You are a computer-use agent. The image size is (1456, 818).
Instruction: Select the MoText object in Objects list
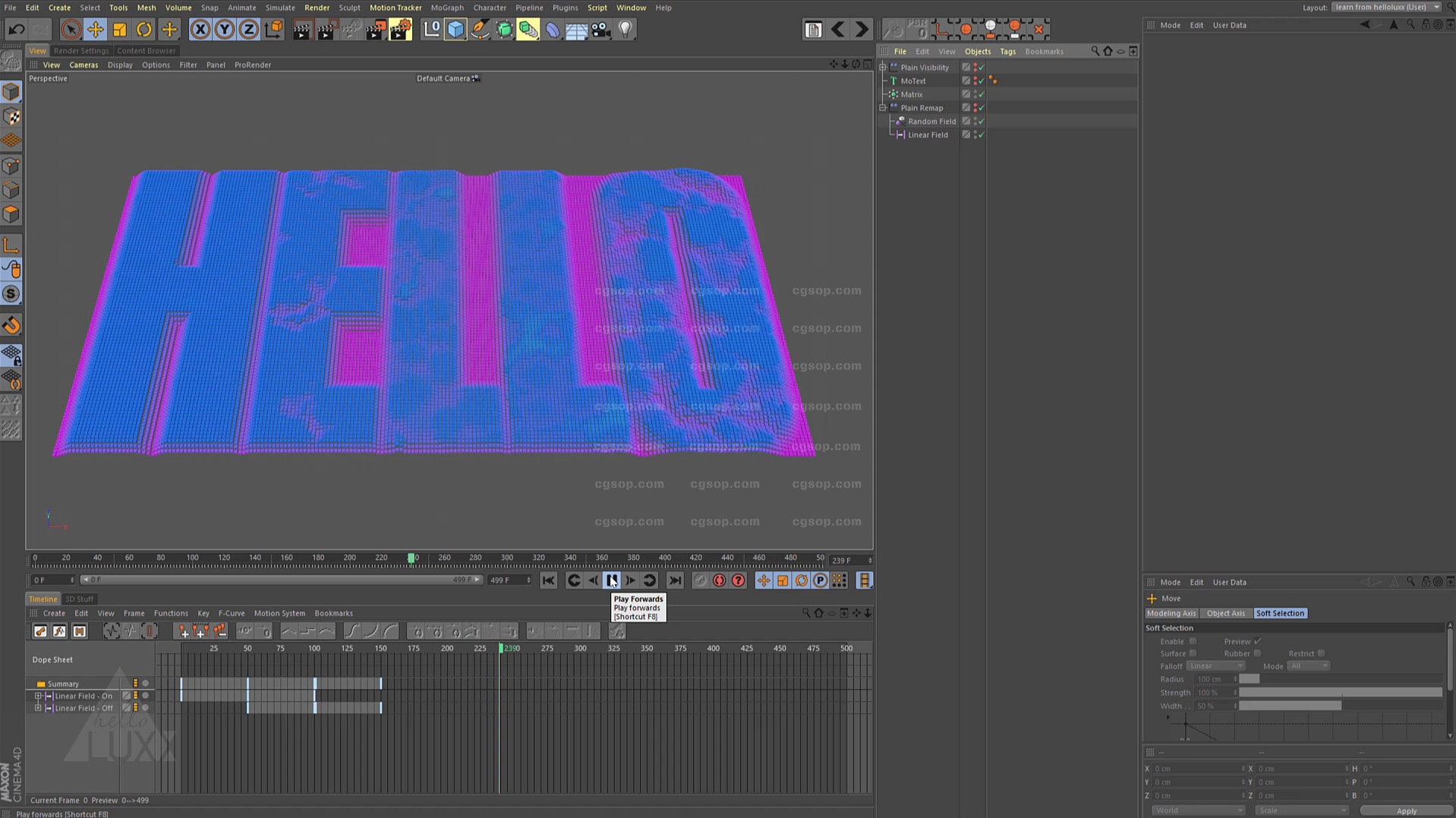[x=912, y=81]
